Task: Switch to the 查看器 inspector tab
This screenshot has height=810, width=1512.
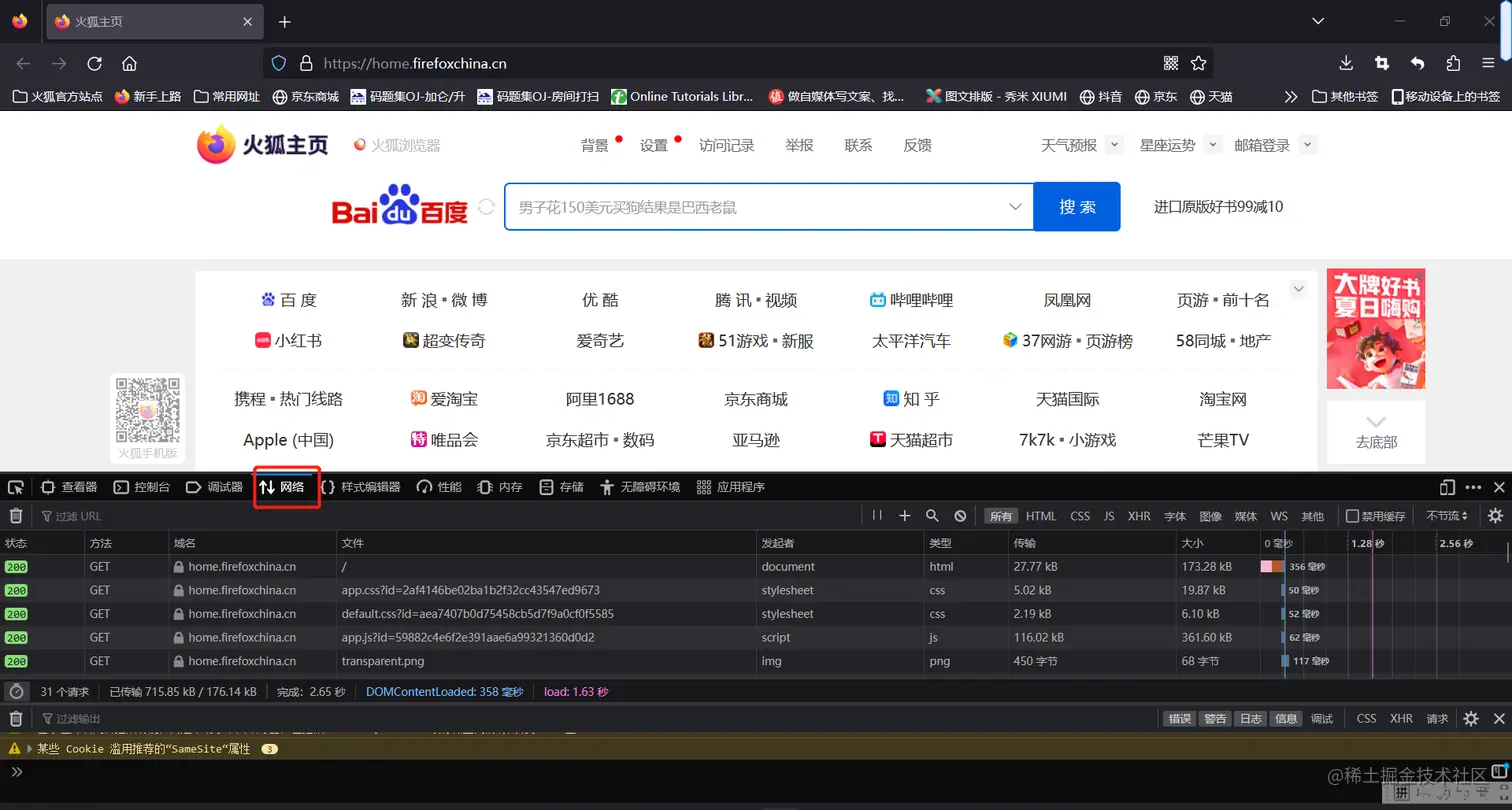Action: pos(69,487)
